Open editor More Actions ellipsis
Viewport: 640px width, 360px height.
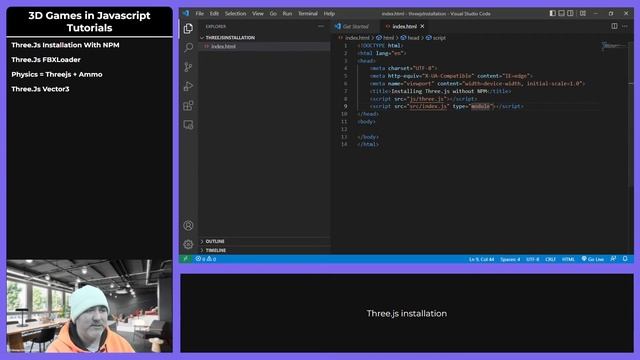click(x=625, y=26)
